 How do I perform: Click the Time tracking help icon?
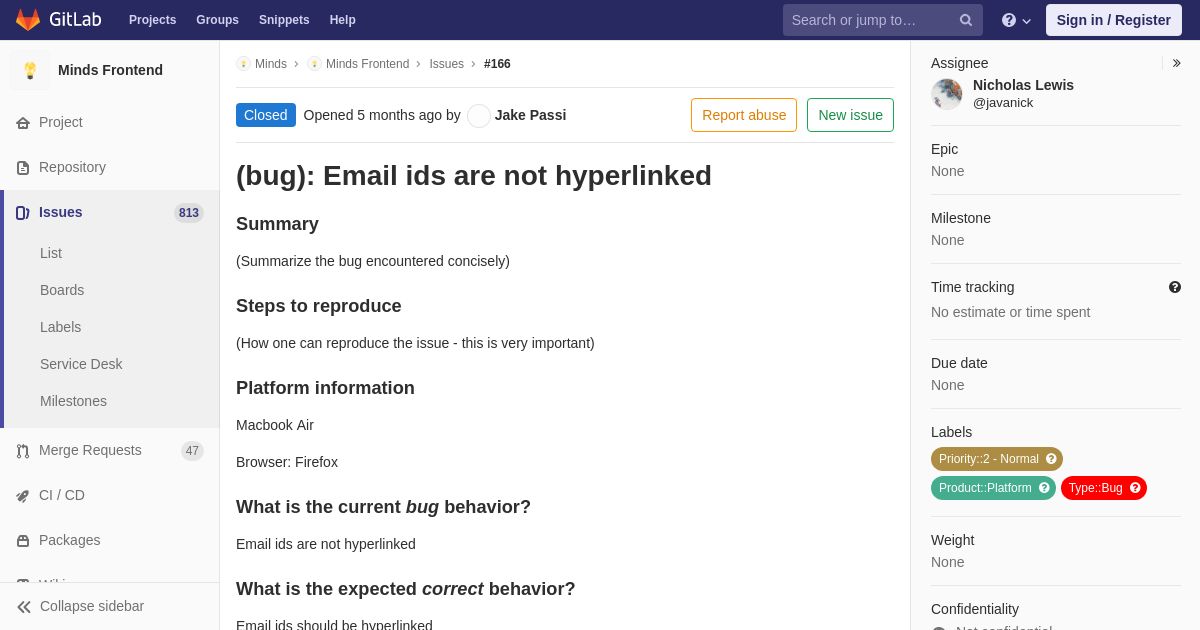tap(1175, 287)
